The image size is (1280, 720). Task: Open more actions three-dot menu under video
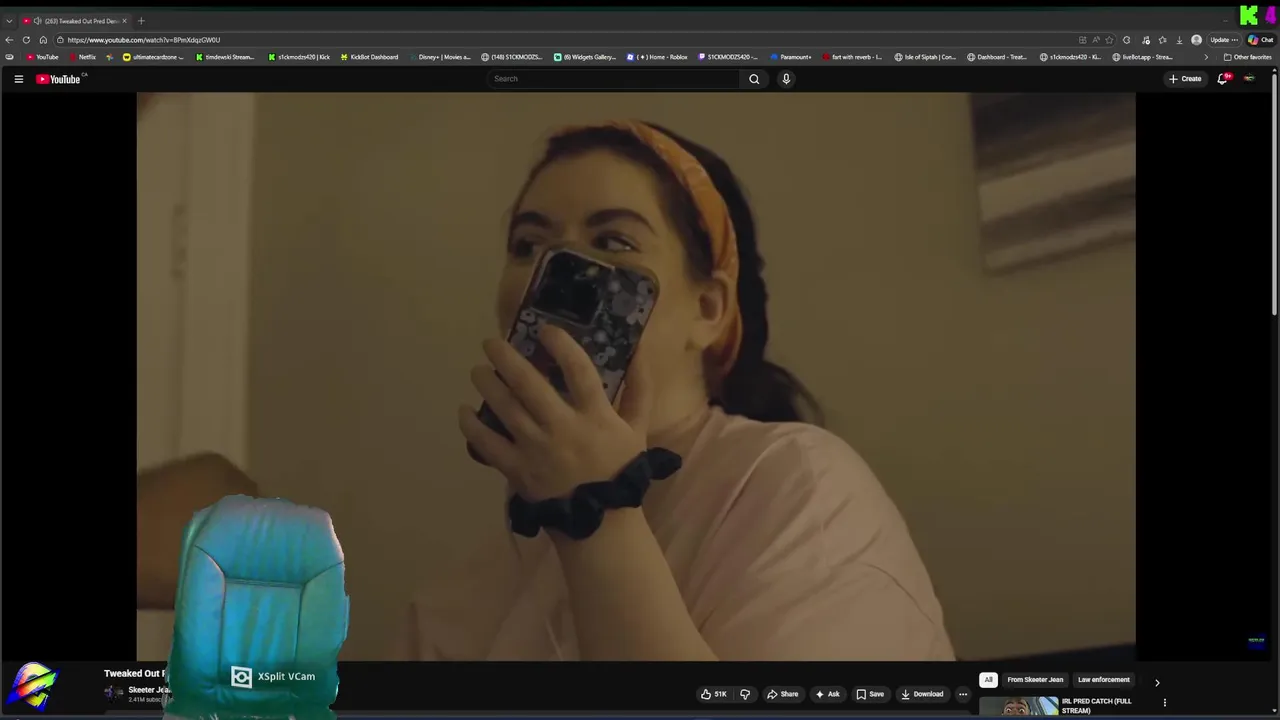pos(963,694)
